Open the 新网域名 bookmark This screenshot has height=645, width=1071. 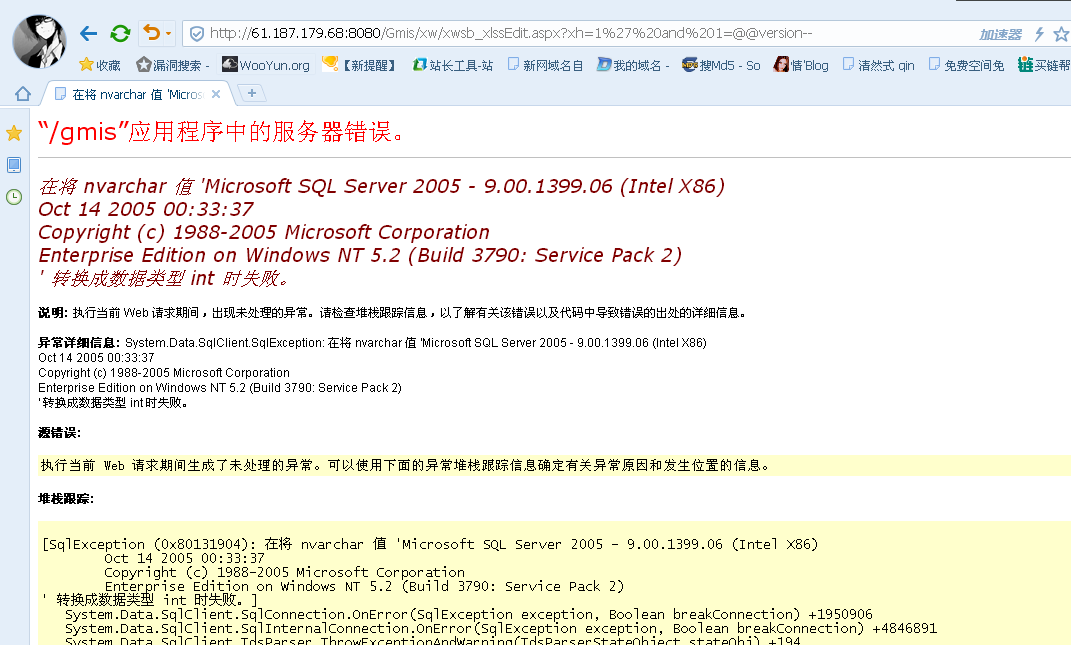point(545,65)
